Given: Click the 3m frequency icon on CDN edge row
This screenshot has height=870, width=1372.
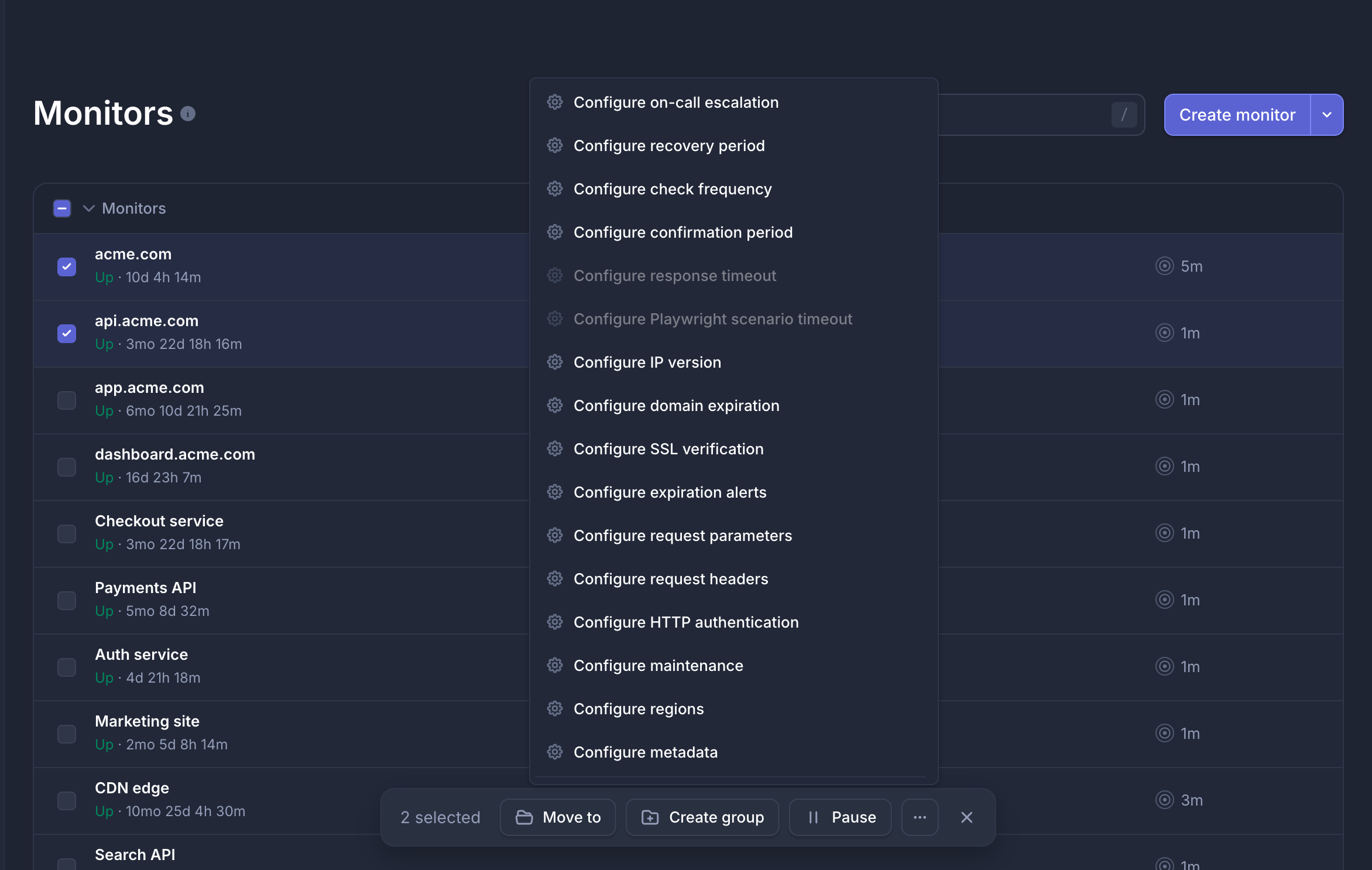Looking at the screenshot, I should [x=1165, y=800].
